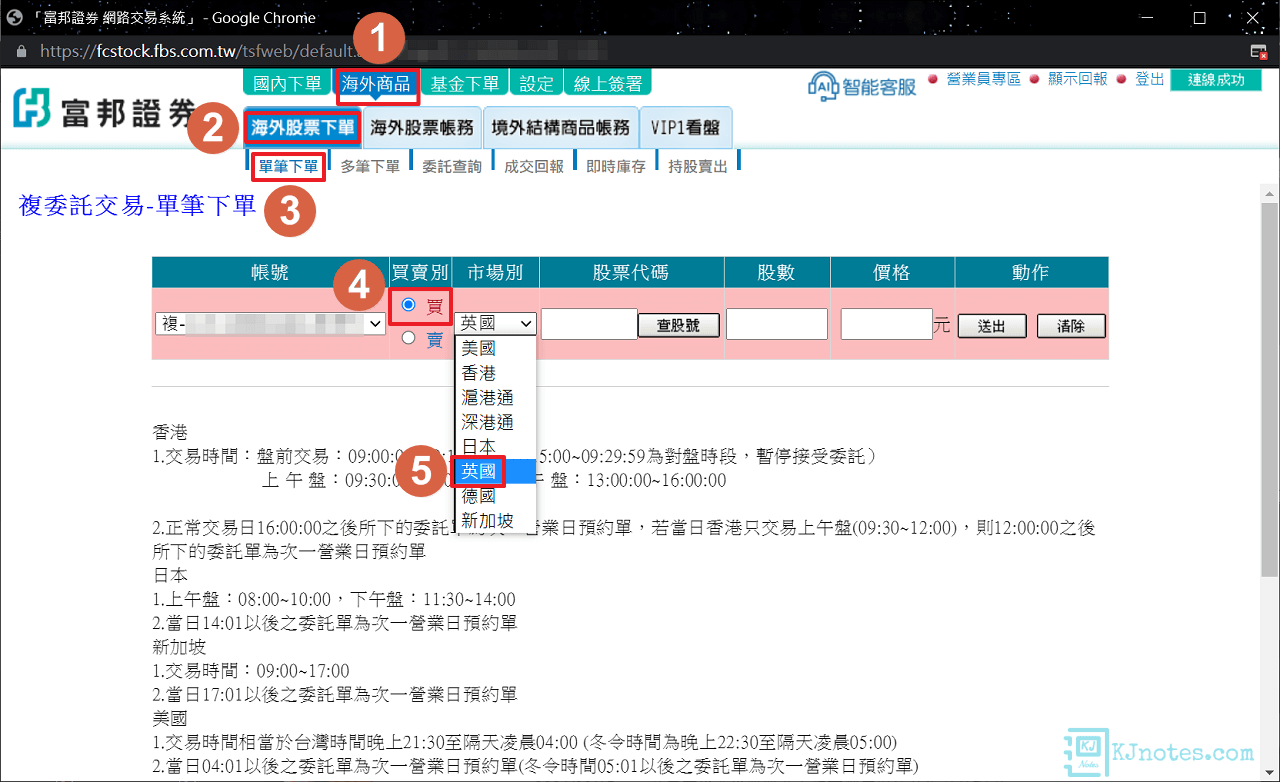Choose 美國 in market list
Screen dimensions: 1280x782
click(x=496, y=348)
